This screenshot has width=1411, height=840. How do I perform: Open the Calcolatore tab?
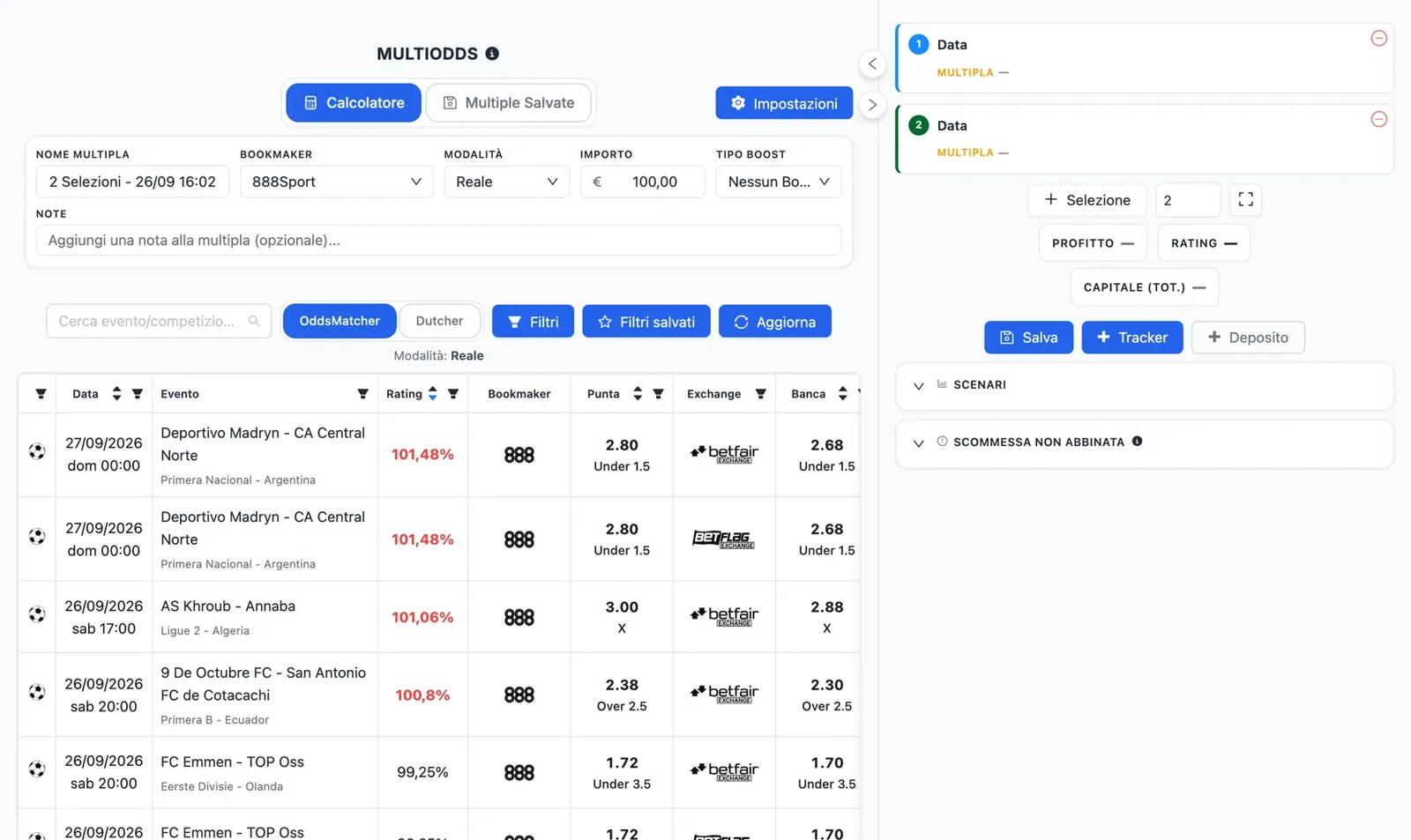tap(354, 103)
